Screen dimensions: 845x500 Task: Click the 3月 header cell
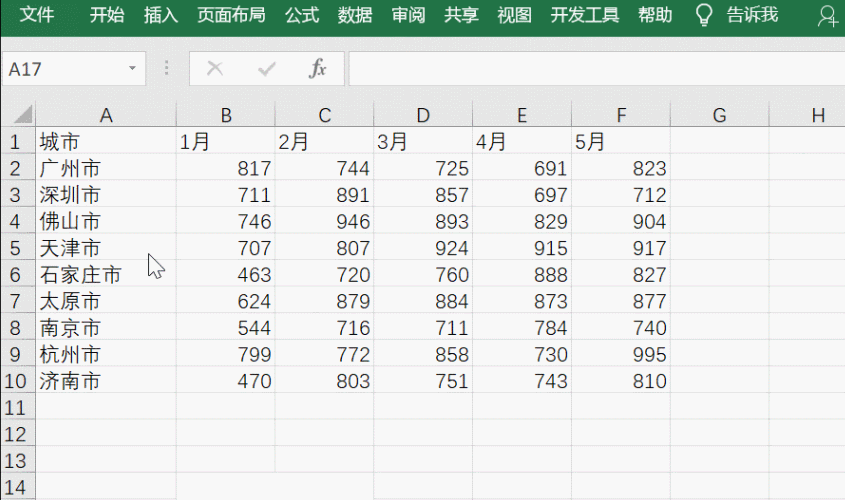click(423, 141)
